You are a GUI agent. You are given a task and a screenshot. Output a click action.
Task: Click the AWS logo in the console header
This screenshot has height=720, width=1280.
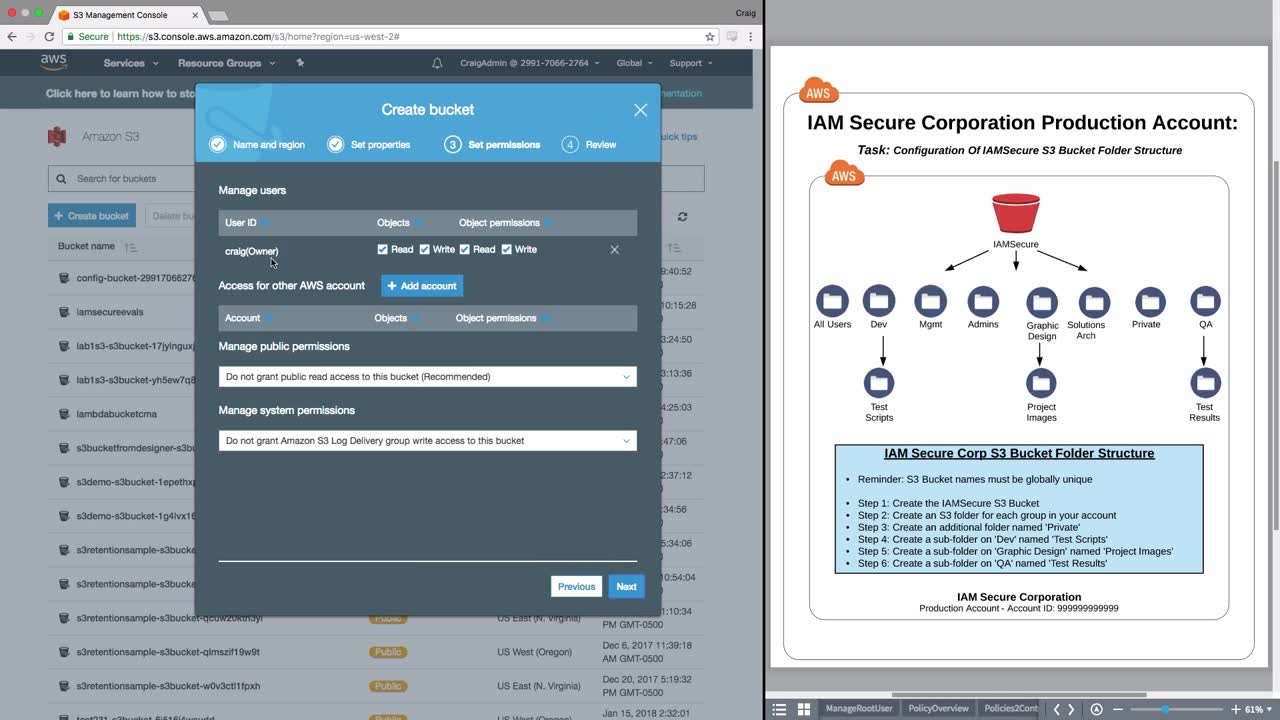[x=54, y=62]
